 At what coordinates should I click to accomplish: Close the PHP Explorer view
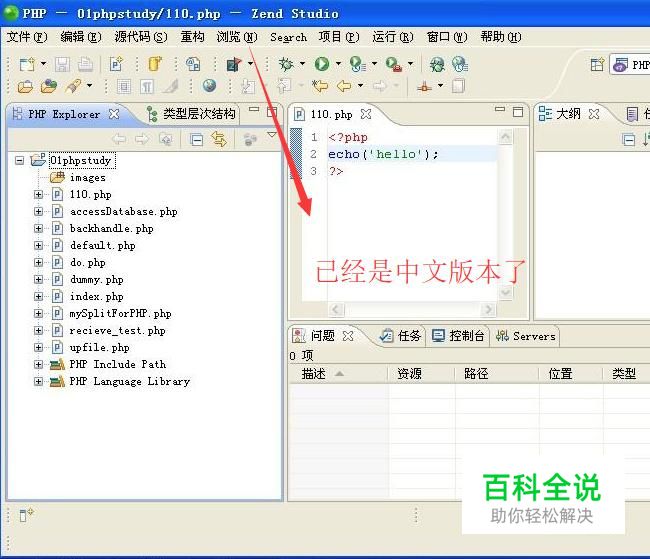[114, 114]
